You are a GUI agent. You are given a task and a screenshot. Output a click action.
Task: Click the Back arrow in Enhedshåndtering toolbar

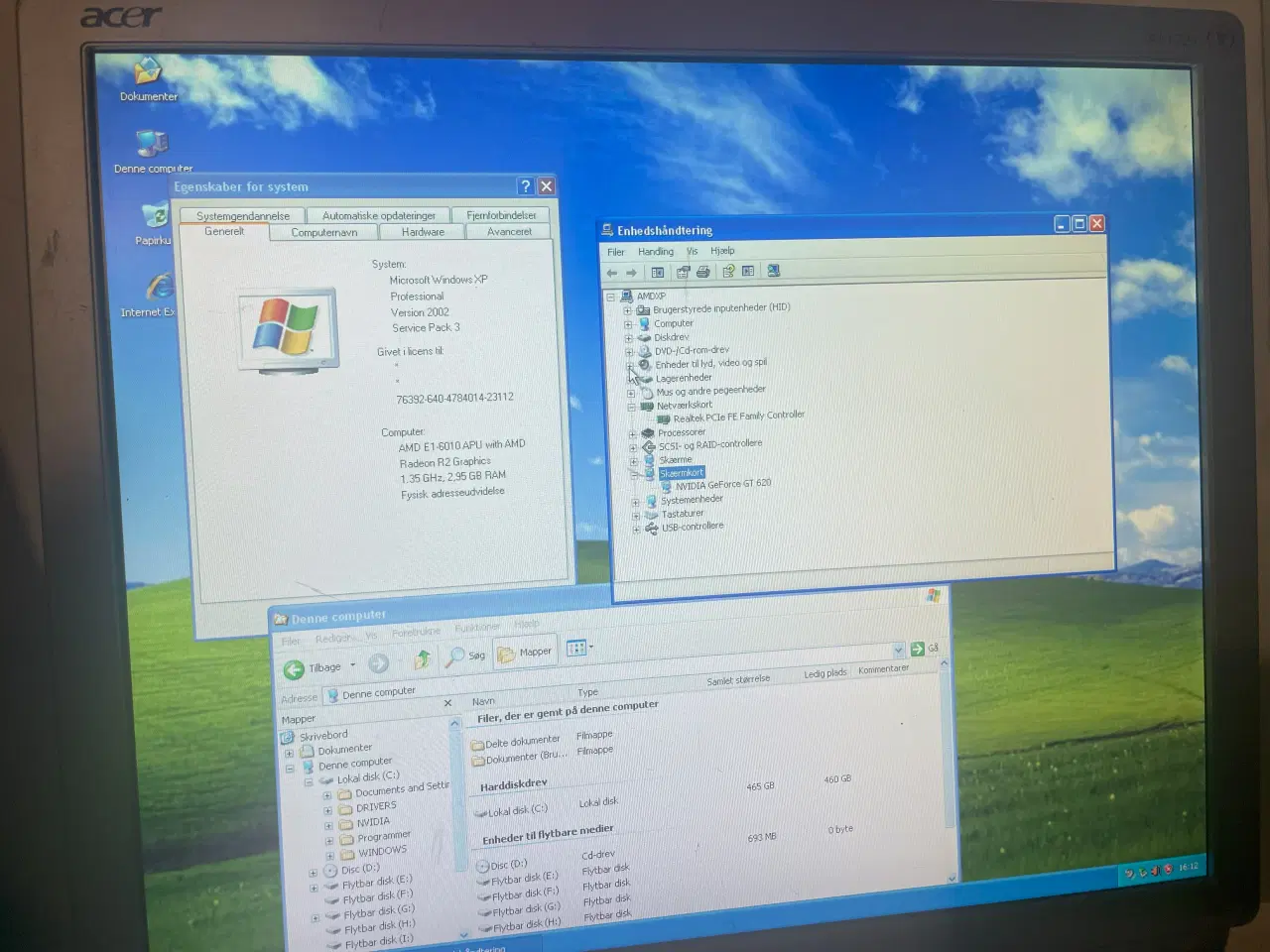(612, 273)
